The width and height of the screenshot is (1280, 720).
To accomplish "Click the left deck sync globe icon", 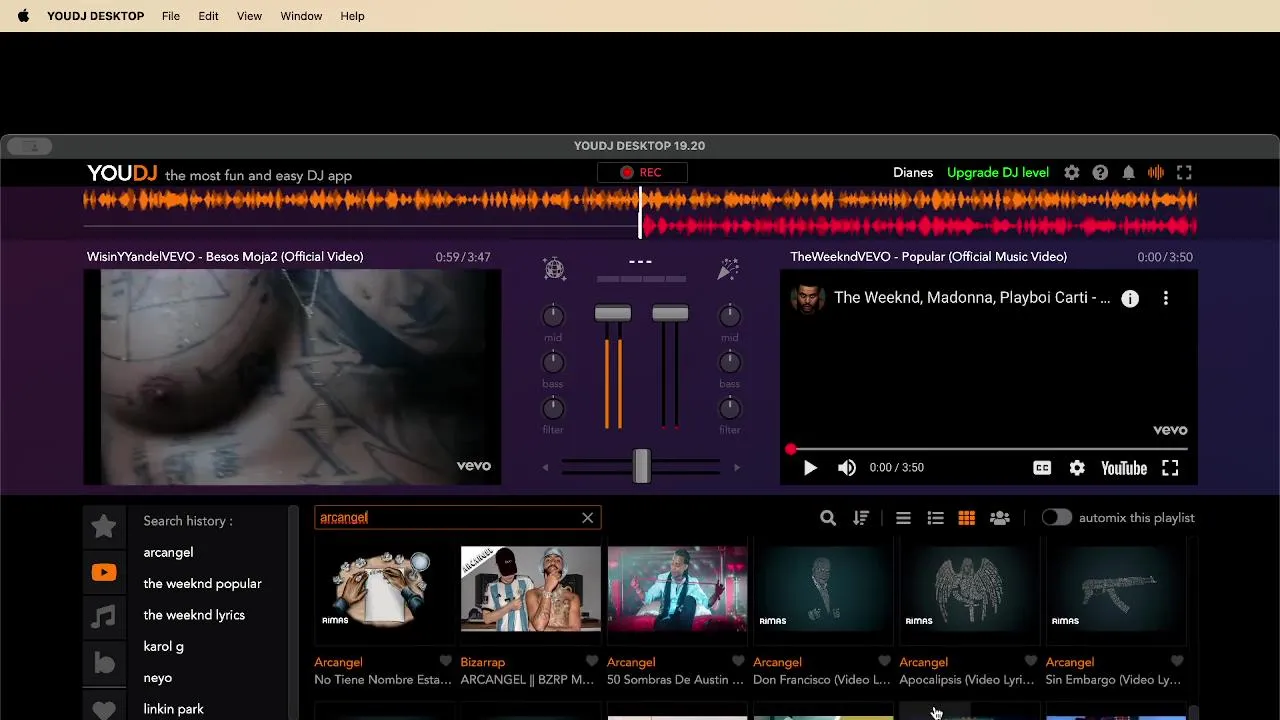I will tap(554, 268).
